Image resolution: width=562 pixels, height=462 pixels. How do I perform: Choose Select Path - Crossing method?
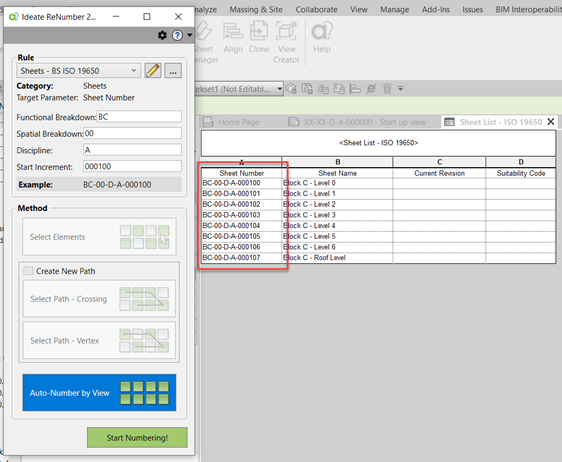pos(99,299)
